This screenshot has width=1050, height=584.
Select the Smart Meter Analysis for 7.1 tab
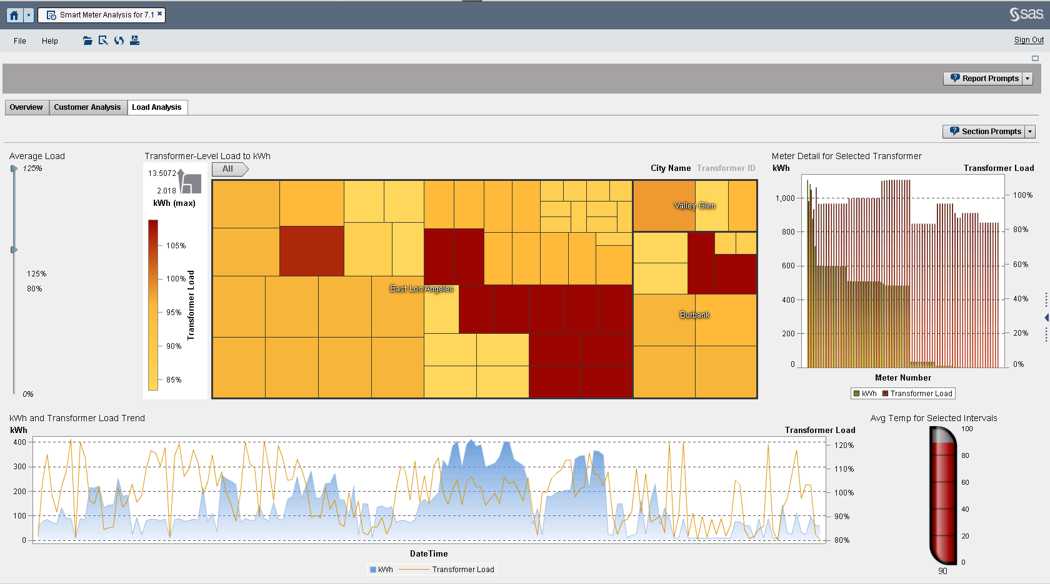(x=102, y=15)
